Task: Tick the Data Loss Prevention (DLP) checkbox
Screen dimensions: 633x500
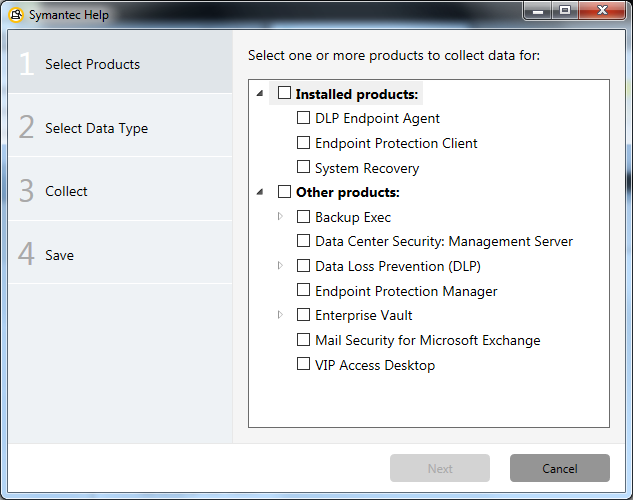Action: point(303,266)
